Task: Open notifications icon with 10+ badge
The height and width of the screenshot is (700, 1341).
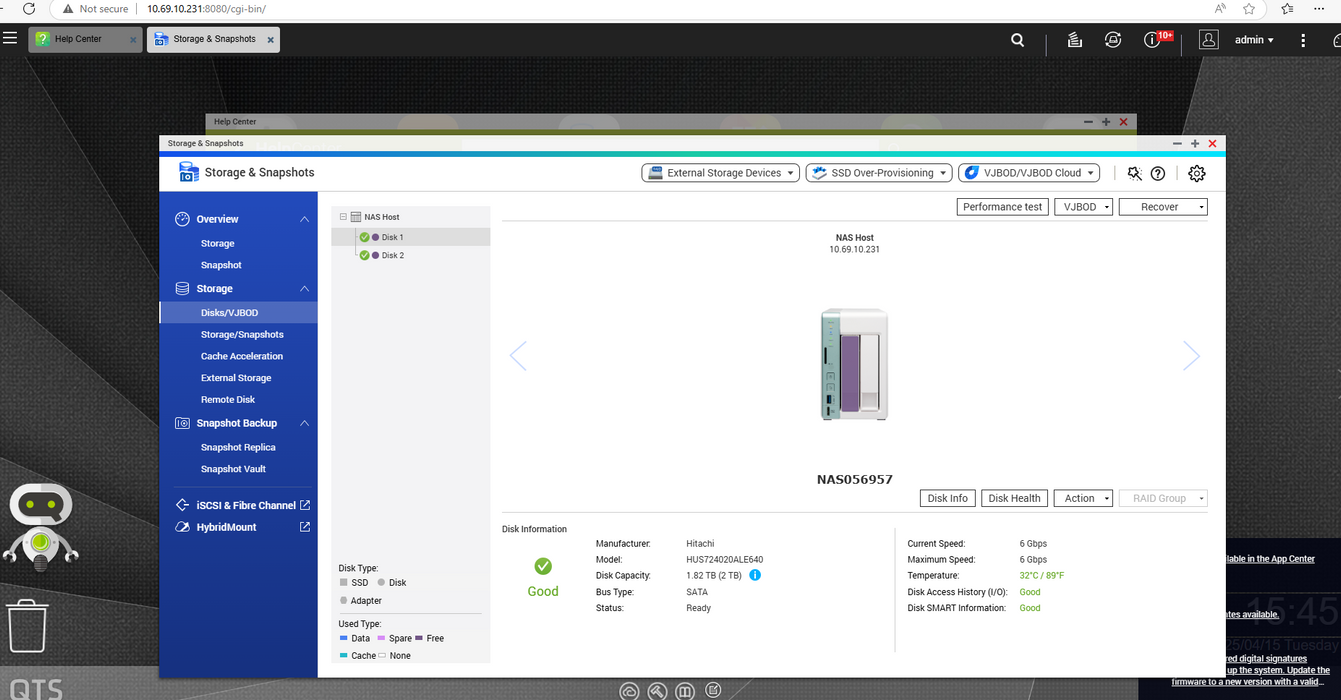Action: (x=1153, y=40)
